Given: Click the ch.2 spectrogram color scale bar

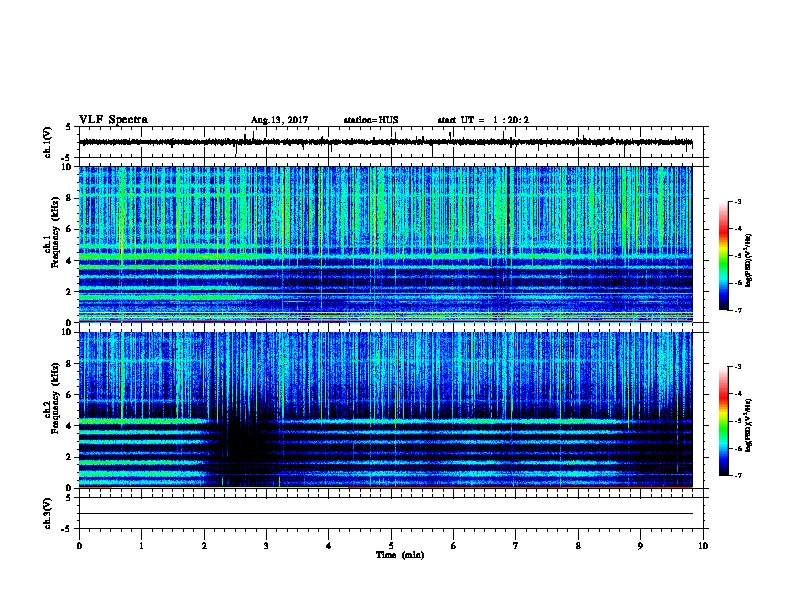Looking at the screenshot, I should tap(723, 421).
